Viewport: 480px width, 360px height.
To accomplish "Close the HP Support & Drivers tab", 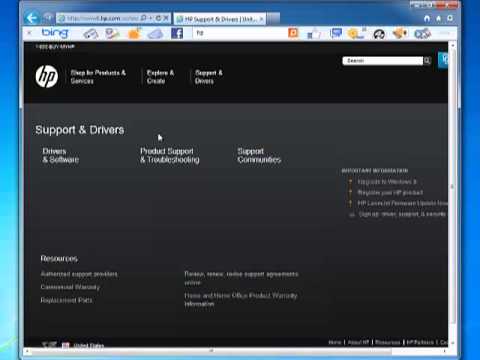I will pos(261,19).
